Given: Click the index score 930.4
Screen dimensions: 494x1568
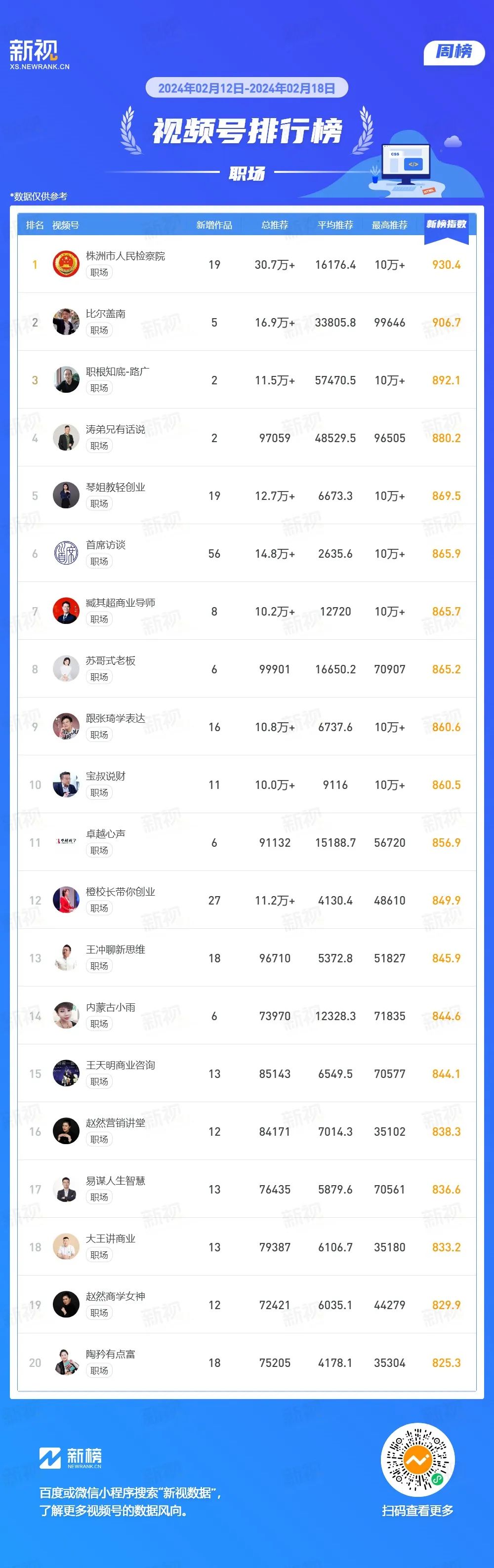Looking at the screenshot, I should tap(446, 265).
